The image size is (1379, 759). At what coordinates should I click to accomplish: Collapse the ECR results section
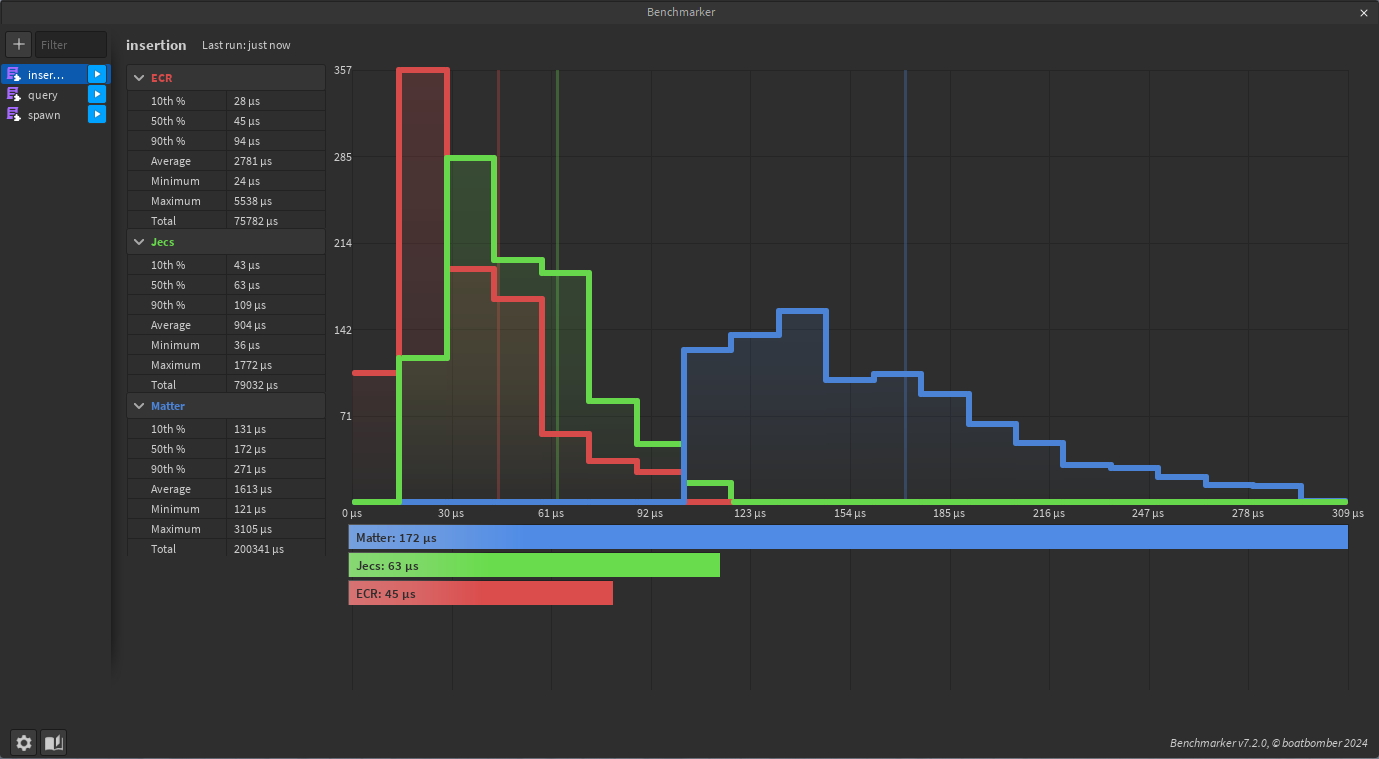click(x=139, y=78)
